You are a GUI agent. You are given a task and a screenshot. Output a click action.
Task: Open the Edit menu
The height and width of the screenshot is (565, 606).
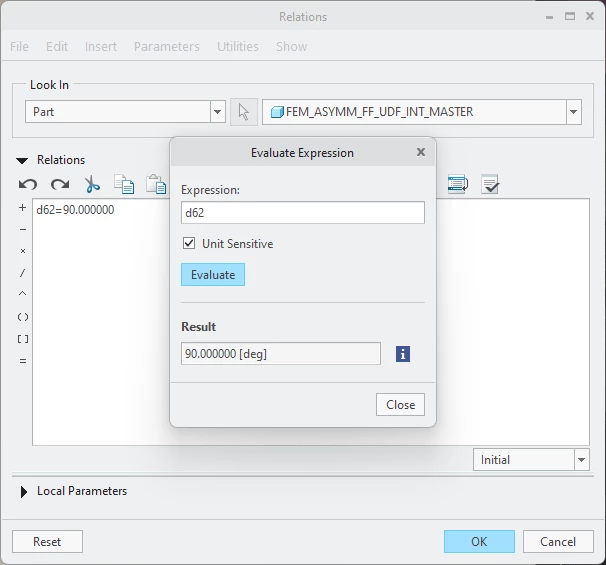point(57,46)
